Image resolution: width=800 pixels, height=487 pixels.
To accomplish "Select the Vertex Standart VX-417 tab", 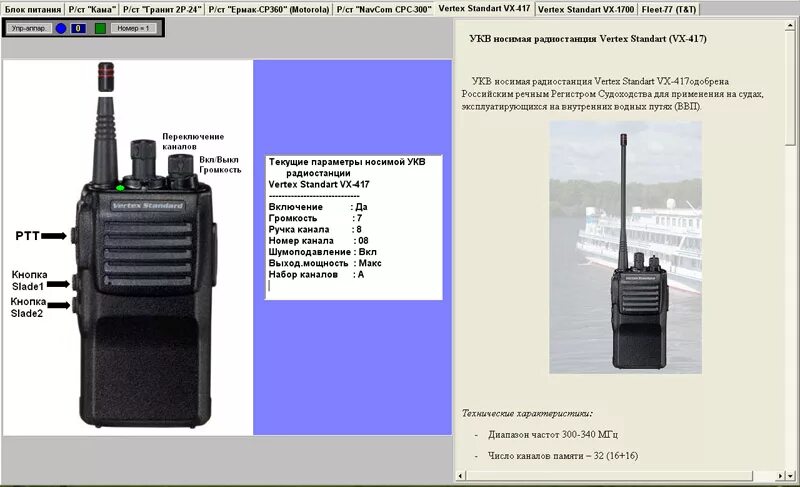I will (484, 9).
